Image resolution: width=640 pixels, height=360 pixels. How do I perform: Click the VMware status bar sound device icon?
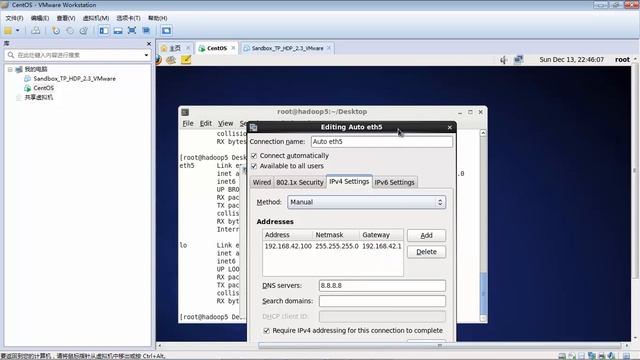click(x=611, y=356)
